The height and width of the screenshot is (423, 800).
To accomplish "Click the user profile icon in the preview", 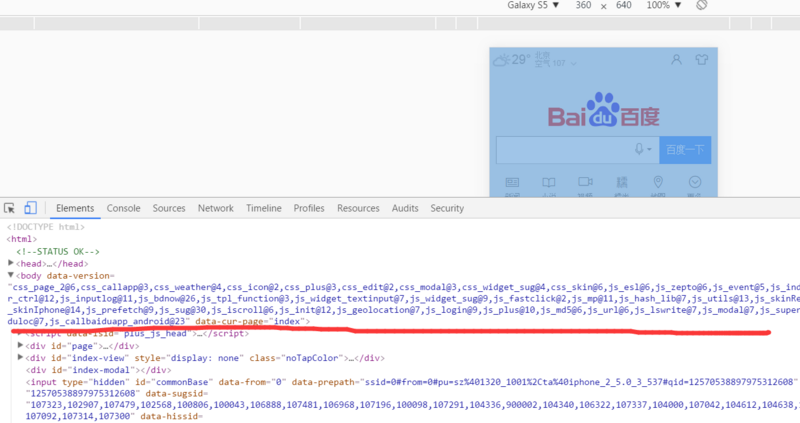I will pos(677,60).
